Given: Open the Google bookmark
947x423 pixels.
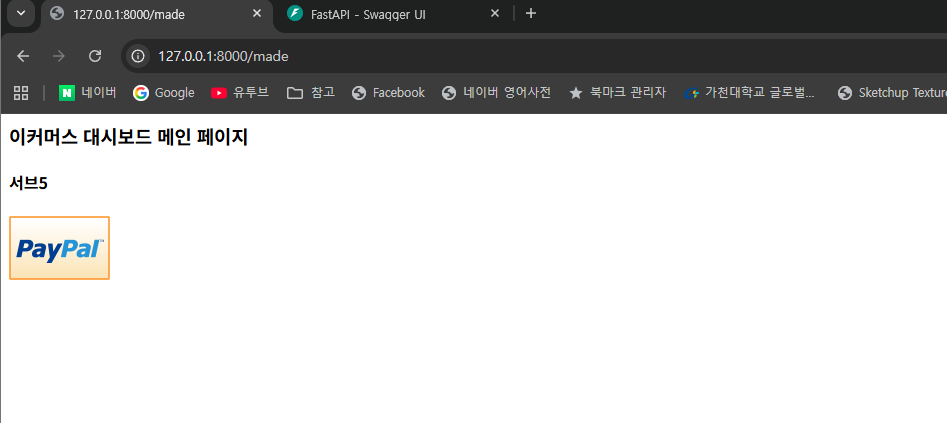Looking at the screenshot, I should [164, 92].
